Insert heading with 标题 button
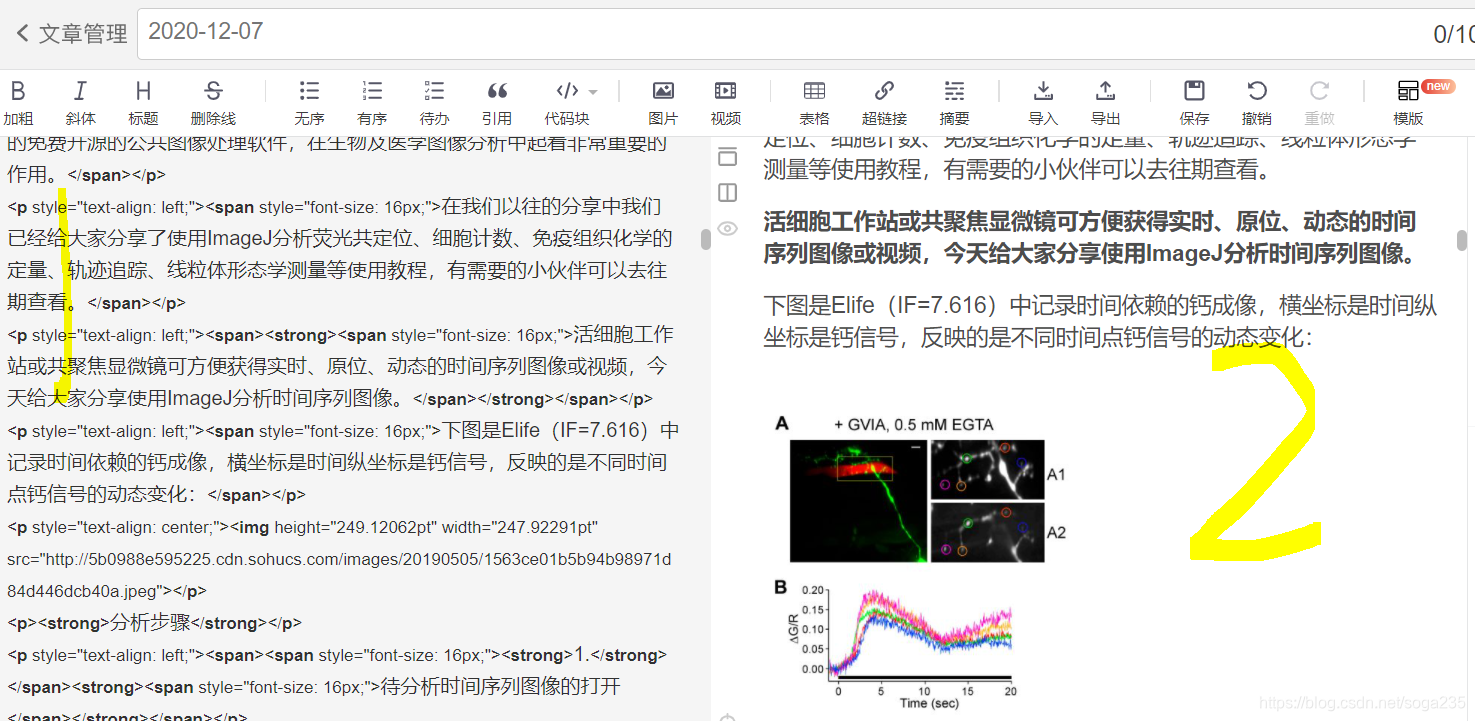Viewport: 1475px width, 721px height. pyautogui.click(x=143, y=102)
